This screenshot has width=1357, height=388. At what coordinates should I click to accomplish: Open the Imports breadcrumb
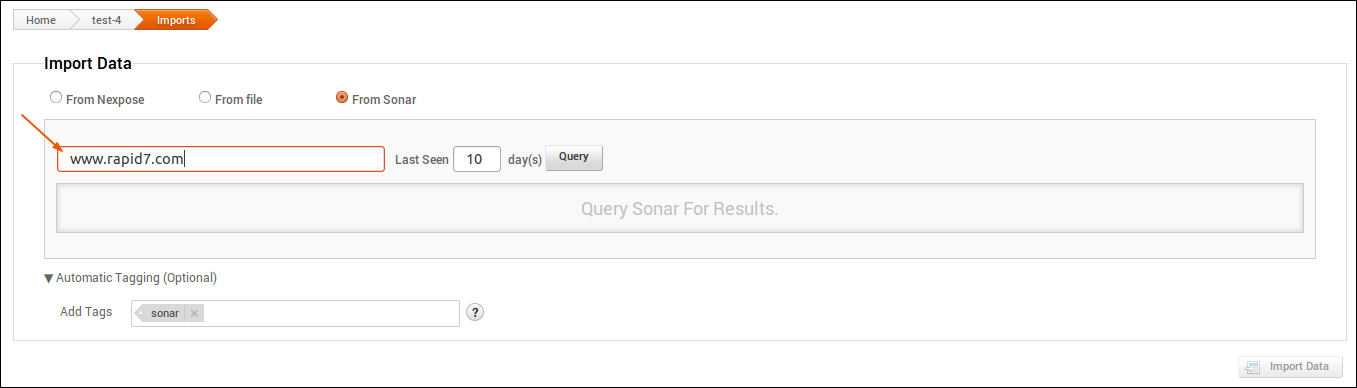(x=176, y=20)
